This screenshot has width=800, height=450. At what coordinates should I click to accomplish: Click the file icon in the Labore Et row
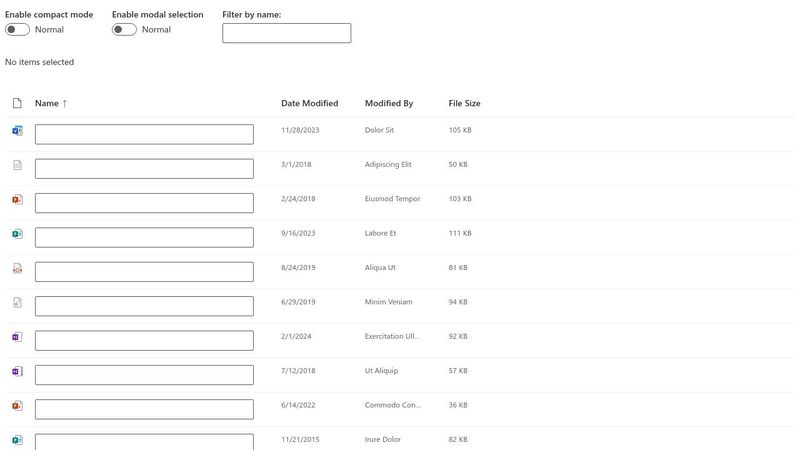click(x=17, y=234)
